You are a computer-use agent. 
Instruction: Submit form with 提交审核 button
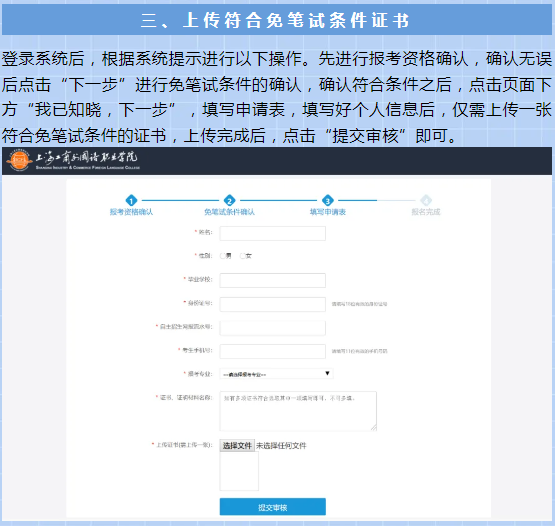tap(273, 507)
